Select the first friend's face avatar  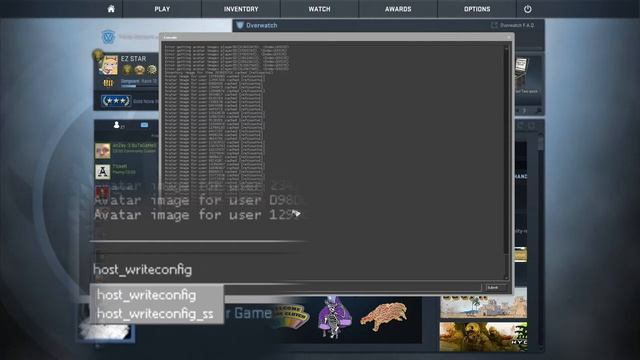click(102, 151)
